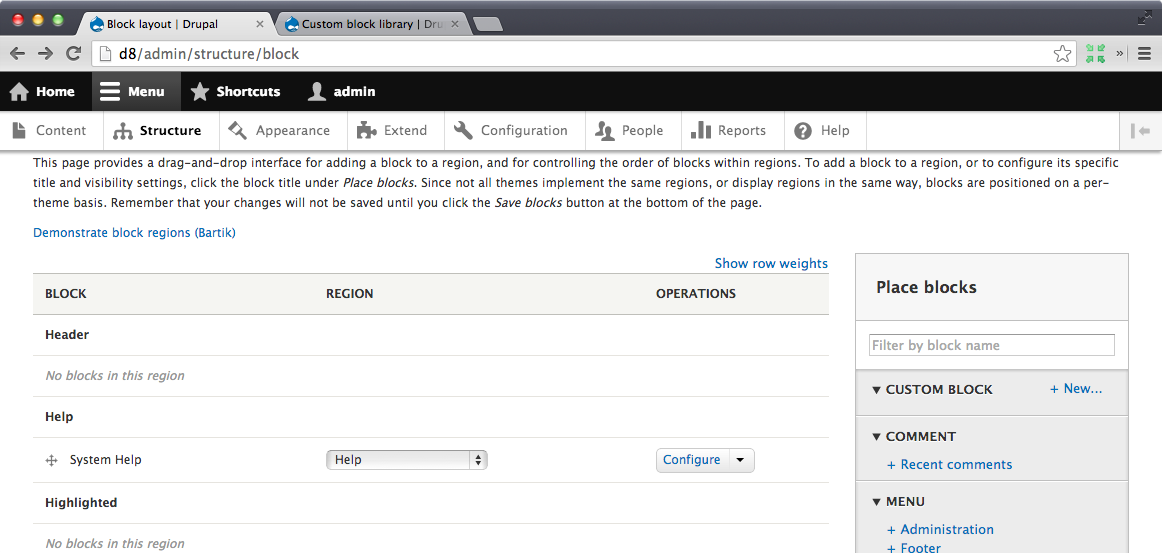Screen dimensions: 1162x553
Task: Bookmark this page with the star icon
Action: click(1062, 53)
